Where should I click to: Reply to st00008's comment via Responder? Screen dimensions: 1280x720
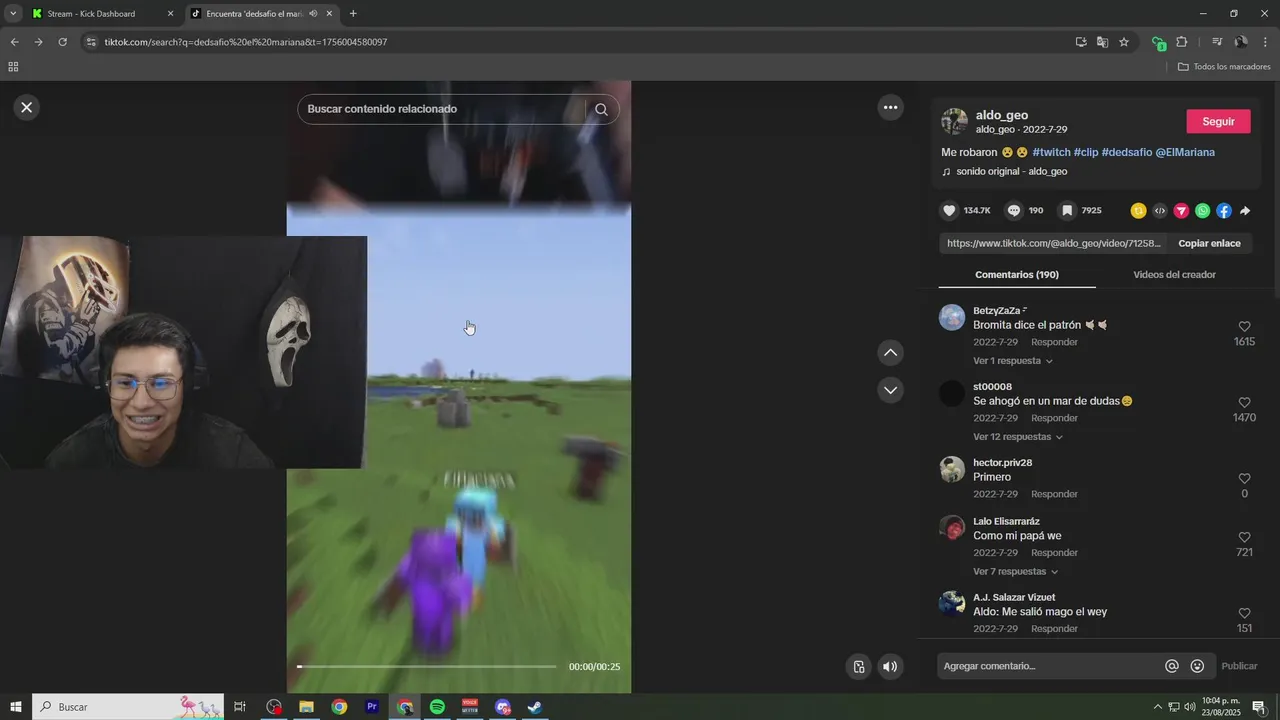click(x=1054, y=418)
